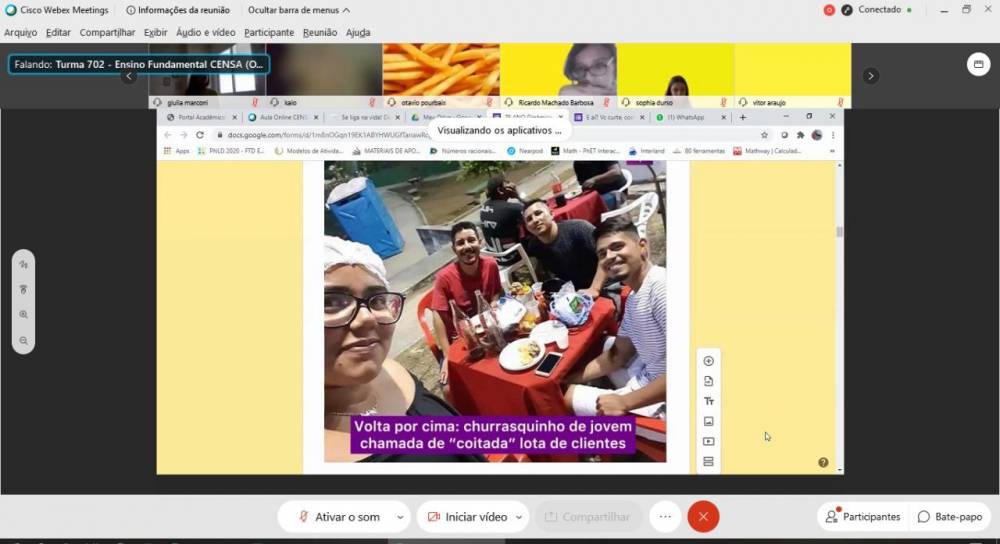Viewport: 1000px width, 544px height.
Task: Click the zoom in magnifier in left panel
Action: coord(23,314)
